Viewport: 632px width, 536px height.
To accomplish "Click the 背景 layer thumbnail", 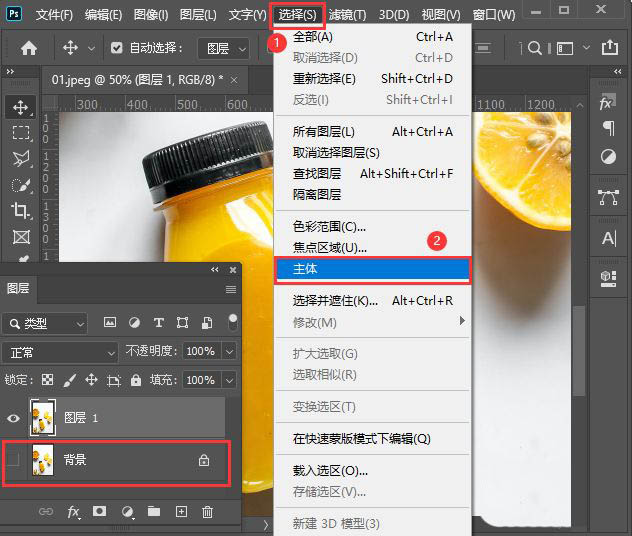I will pos(43,459).
